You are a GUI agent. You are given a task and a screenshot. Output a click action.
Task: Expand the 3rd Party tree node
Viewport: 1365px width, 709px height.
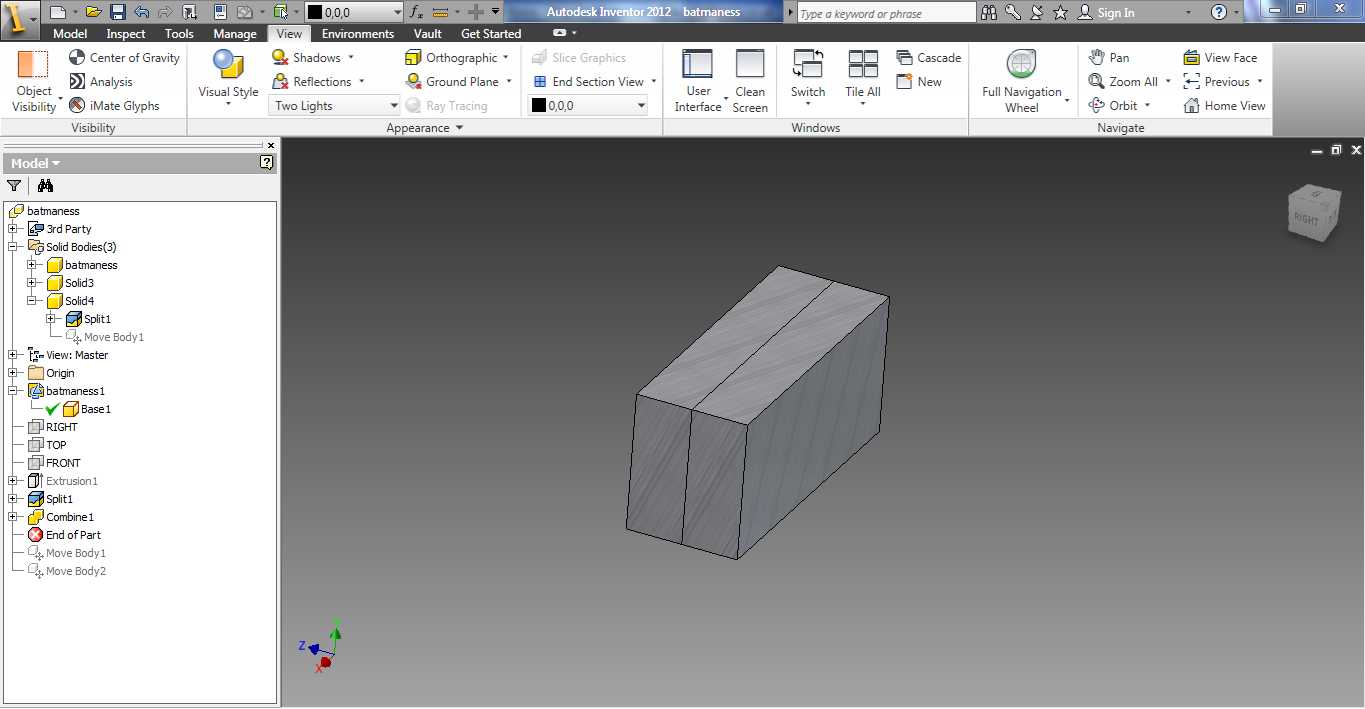click(12, 229)
